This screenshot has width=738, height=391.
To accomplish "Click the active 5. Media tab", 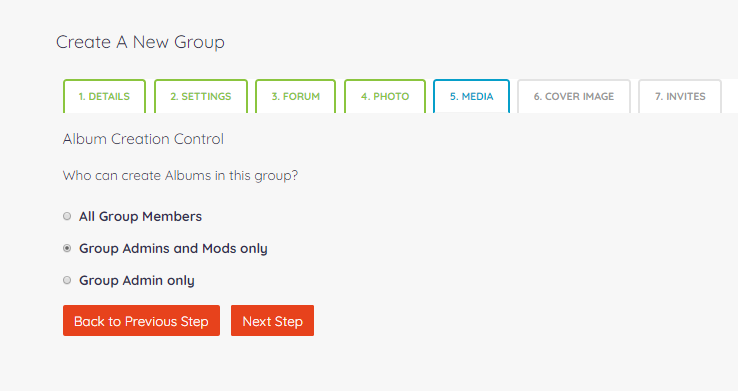I will pos(472,96).
